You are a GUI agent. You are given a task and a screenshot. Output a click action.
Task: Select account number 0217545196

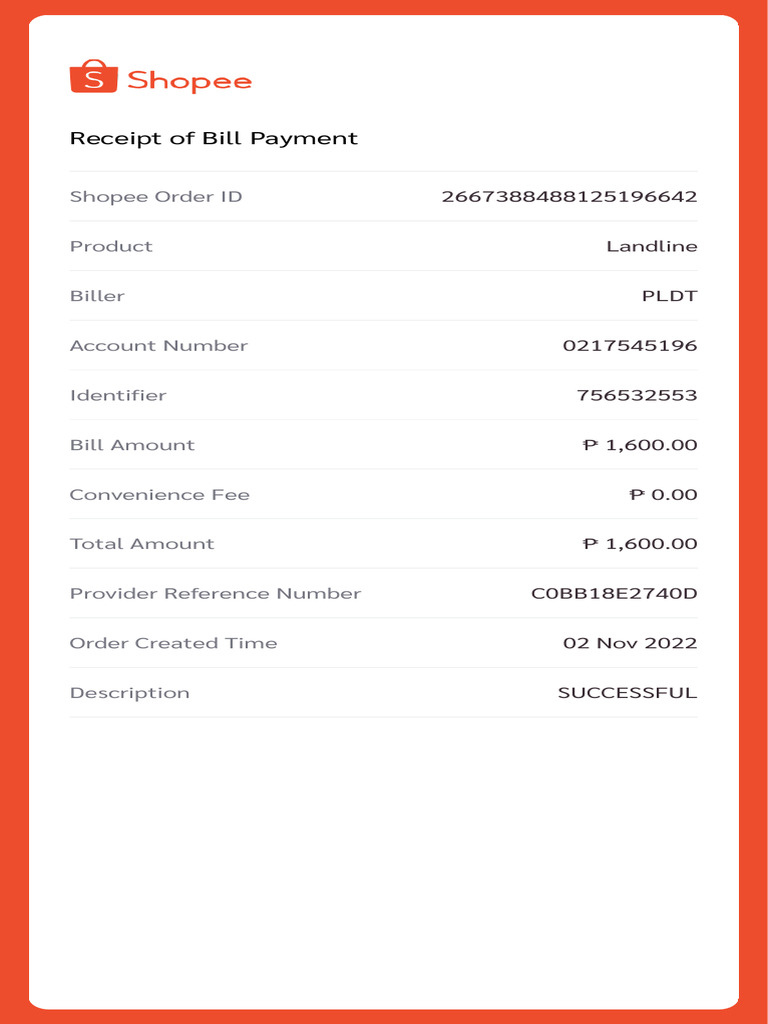pyautogui.click(x=630, y=345)
